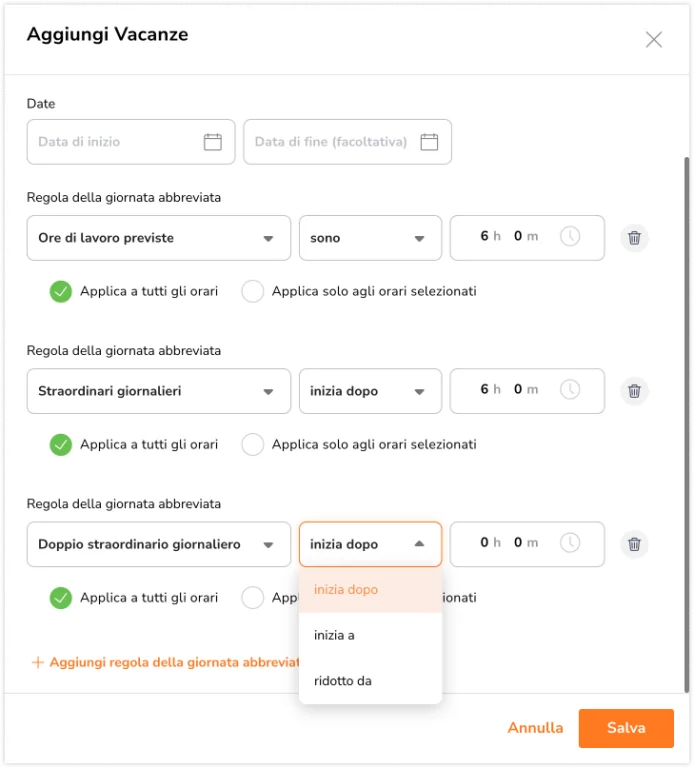Viewport: 694px width, 768px height.
Task: Click the Annulla link
Action: tap(535, 728)
